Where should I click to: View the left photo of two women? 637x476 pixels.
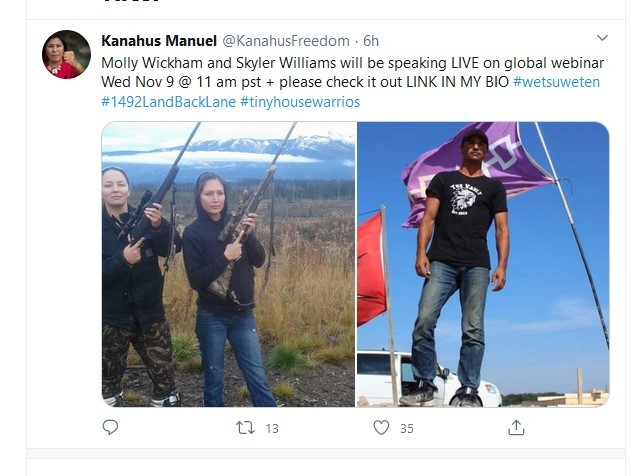click(228, 264)
